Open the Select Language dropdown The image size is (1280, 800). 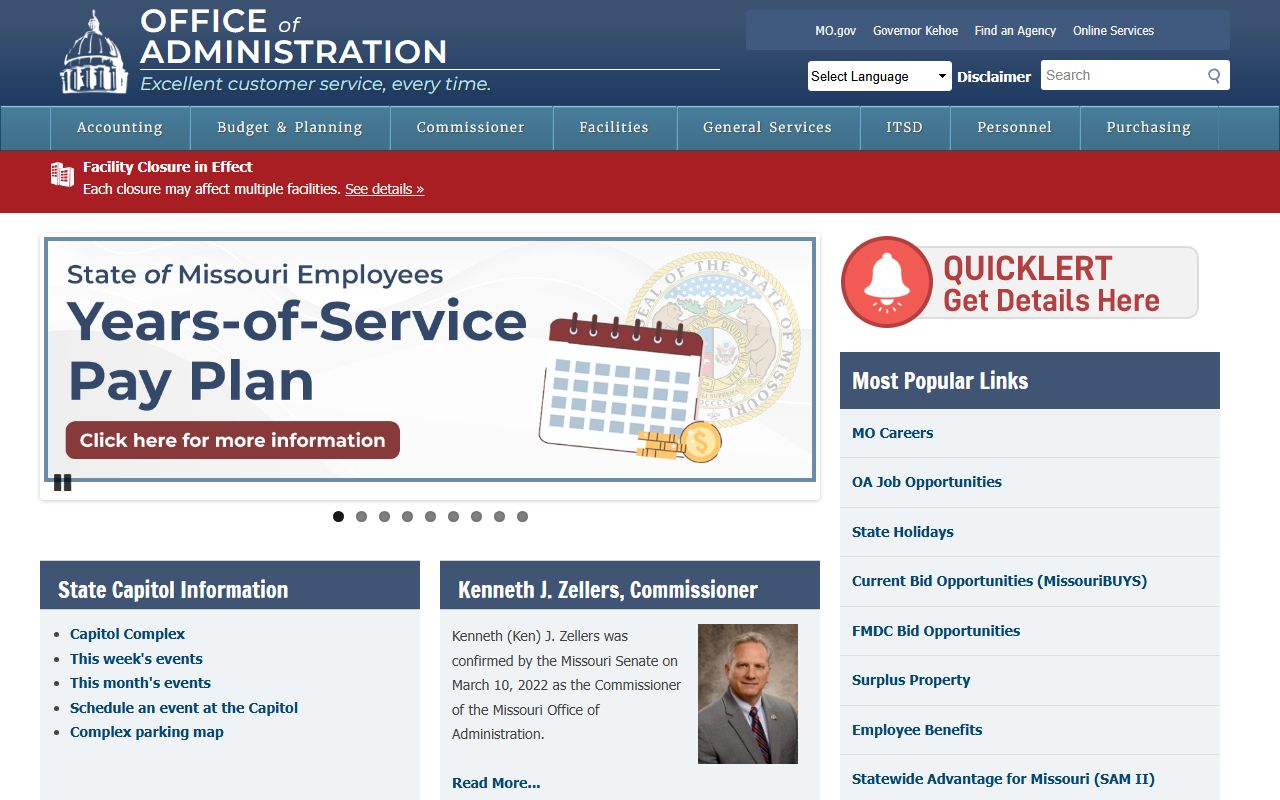tap(879, 76)
